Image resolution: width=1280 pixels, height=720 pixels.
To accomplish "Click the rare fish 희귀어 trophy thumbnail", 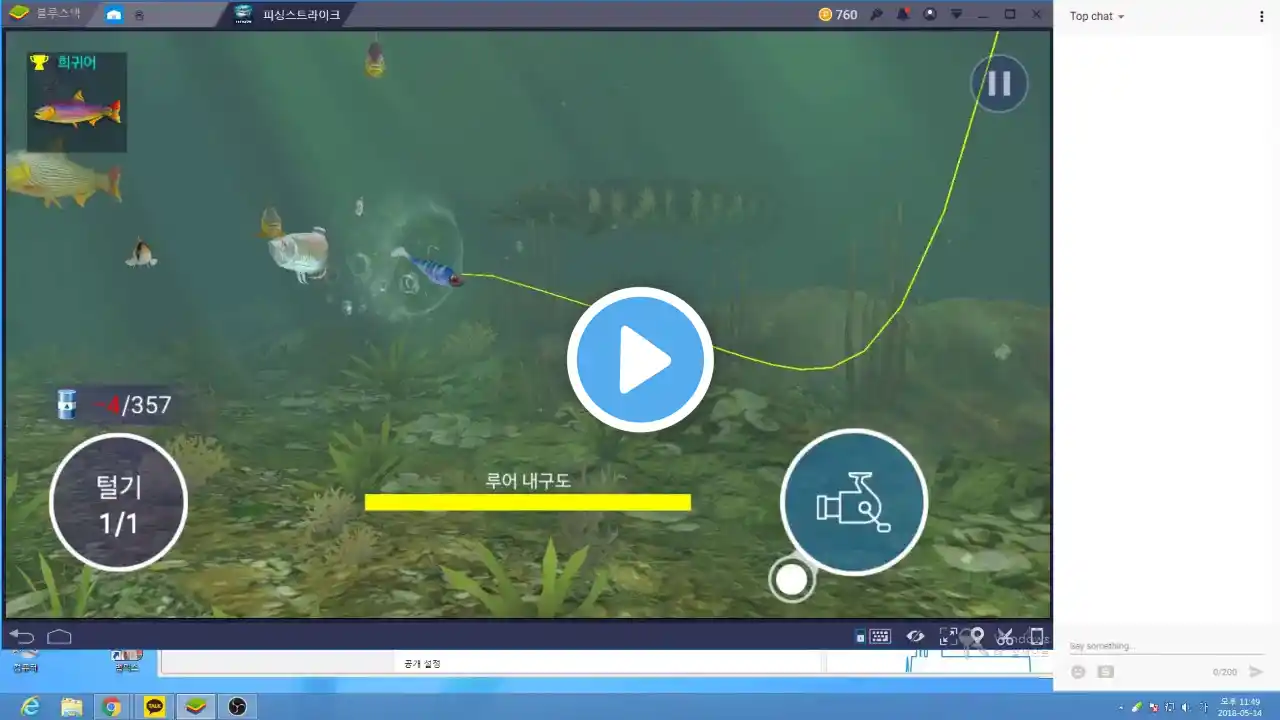I will 77,102.
